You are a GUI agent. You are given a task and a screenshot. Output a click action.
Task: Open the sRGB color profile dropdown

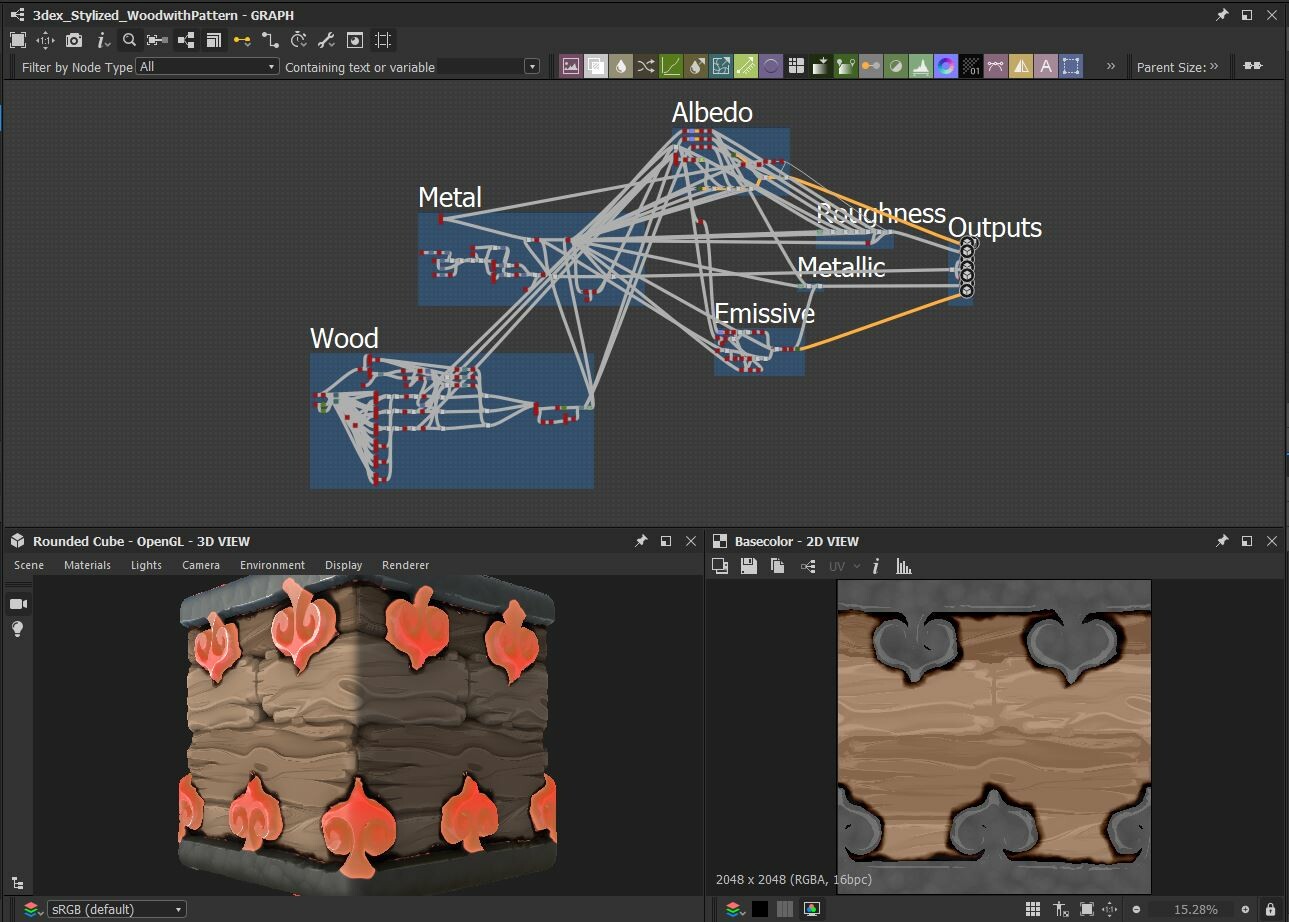[x=115, y=909]
